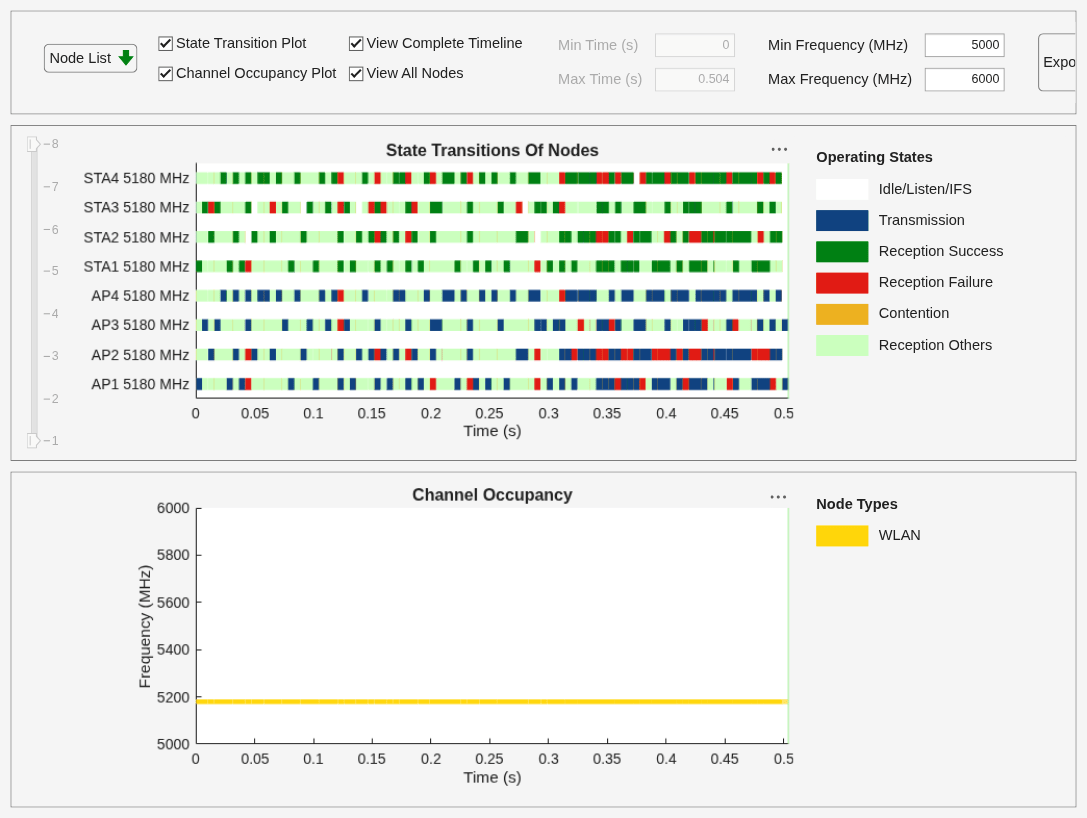Select the STA4 5180 MHz row label

coord(136,178)
